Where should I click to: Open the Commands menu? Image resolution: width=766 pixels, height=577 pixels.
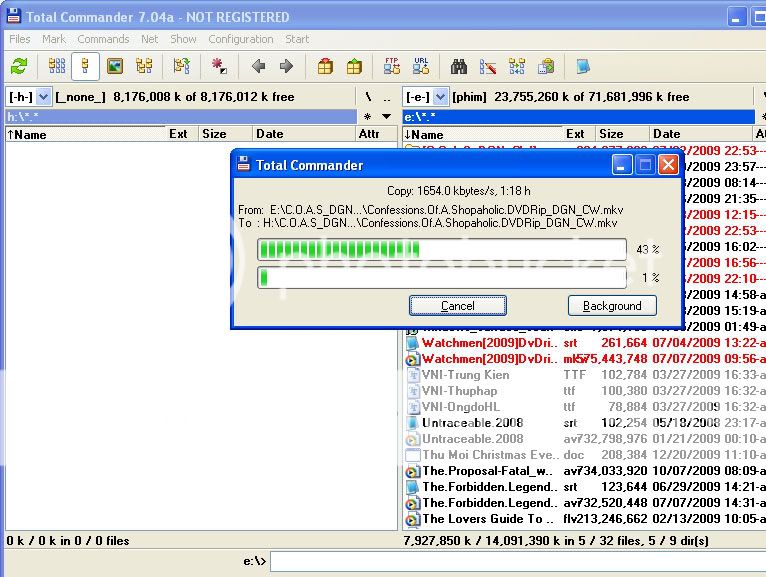tap(103, 39)
